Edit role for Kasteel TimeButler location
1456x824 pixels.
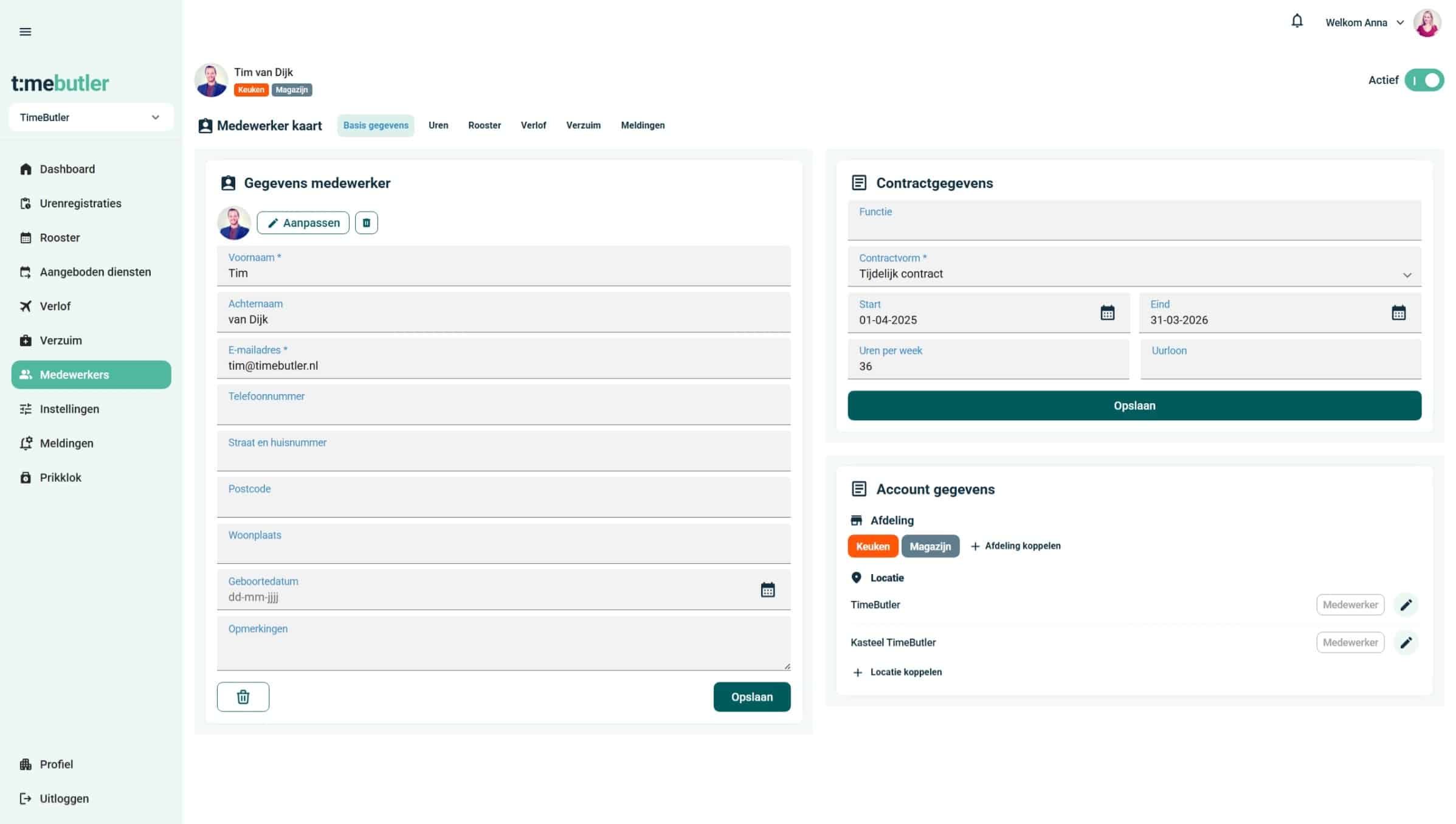pyautogui.click(x=1406, y=642)
